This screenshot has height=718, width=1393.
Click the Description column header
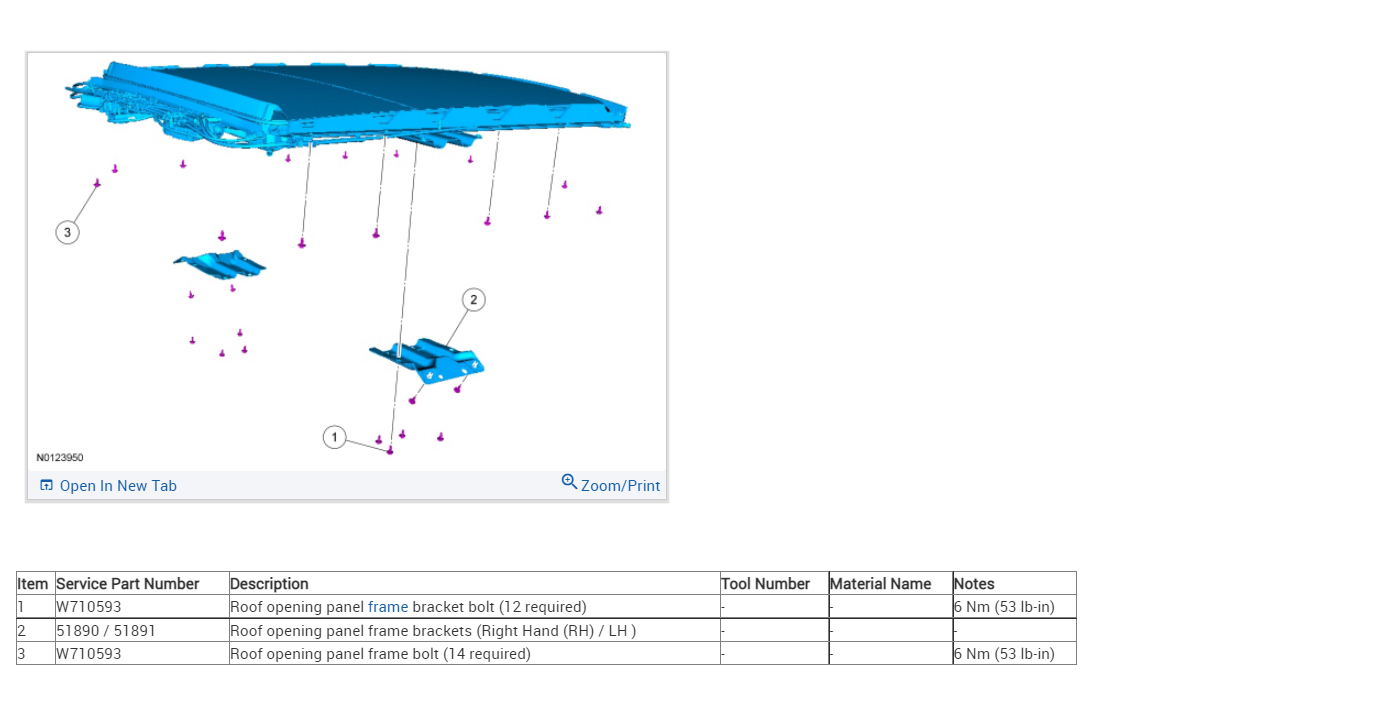(x=269, y=584)
